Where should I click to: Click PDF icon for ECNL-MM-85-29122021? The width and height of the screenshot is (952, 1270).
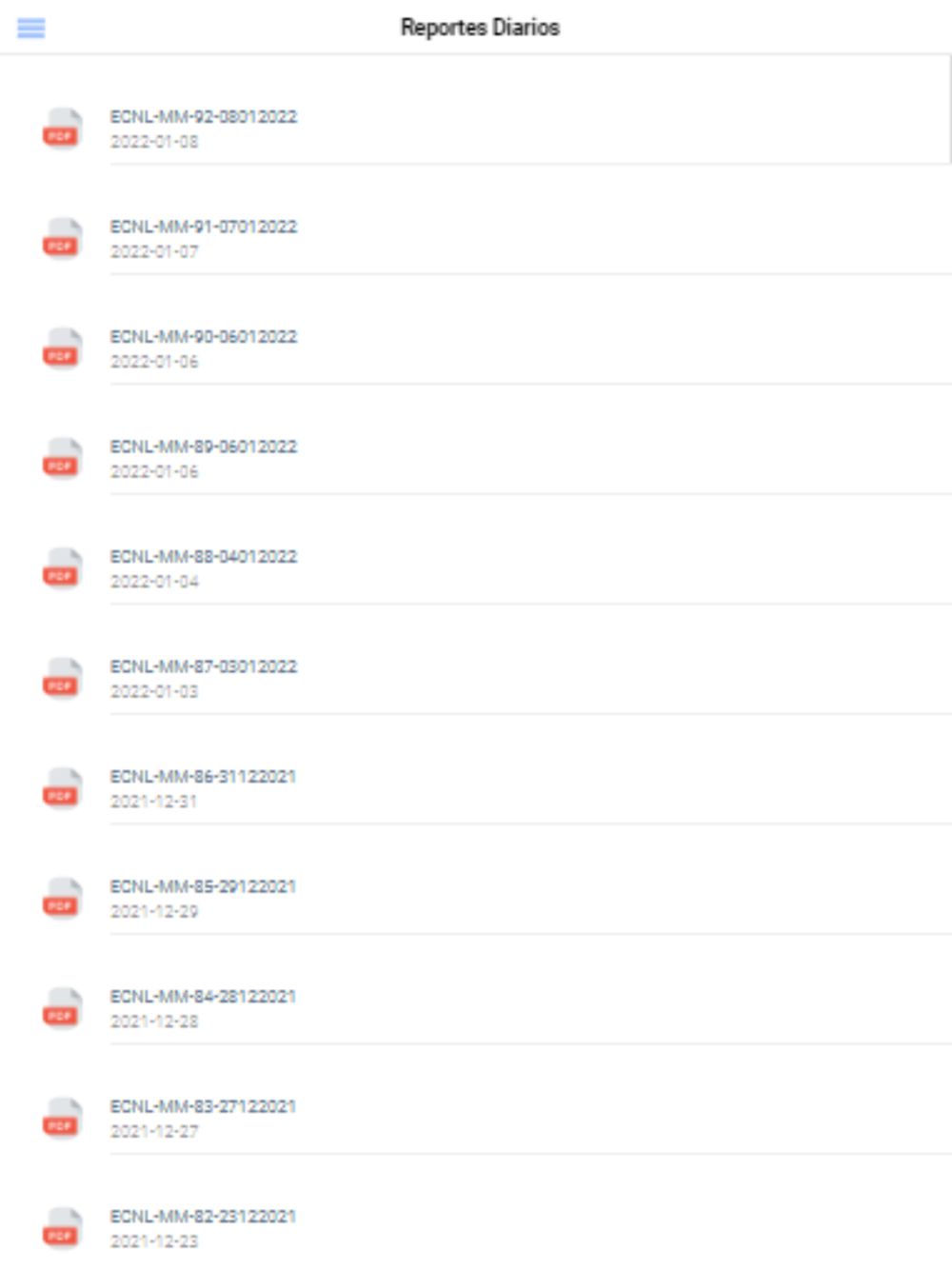[x=62, y=898]
